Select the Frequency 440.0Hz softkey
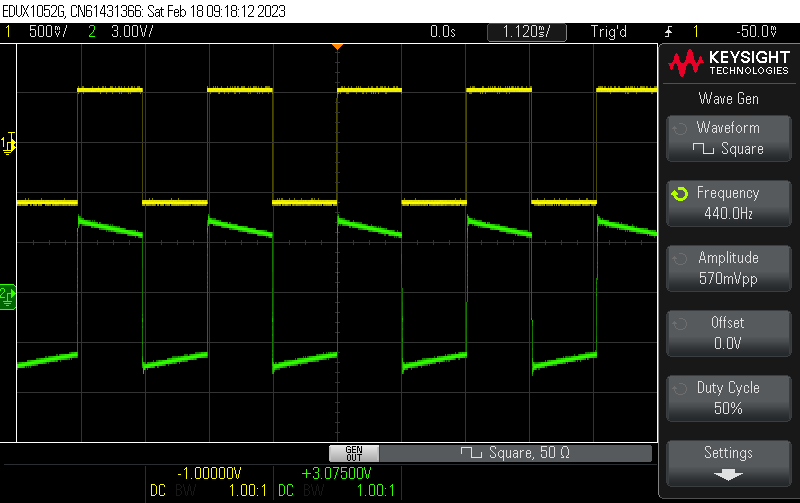Screen dimensions: 800x503 [729, 203]
